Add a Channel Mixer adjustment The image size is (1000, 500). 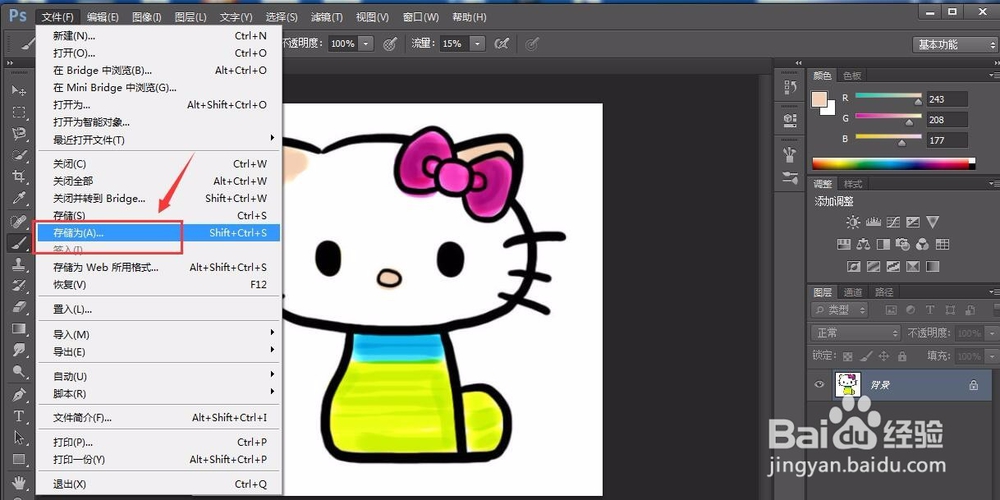(x=922, y=244)
